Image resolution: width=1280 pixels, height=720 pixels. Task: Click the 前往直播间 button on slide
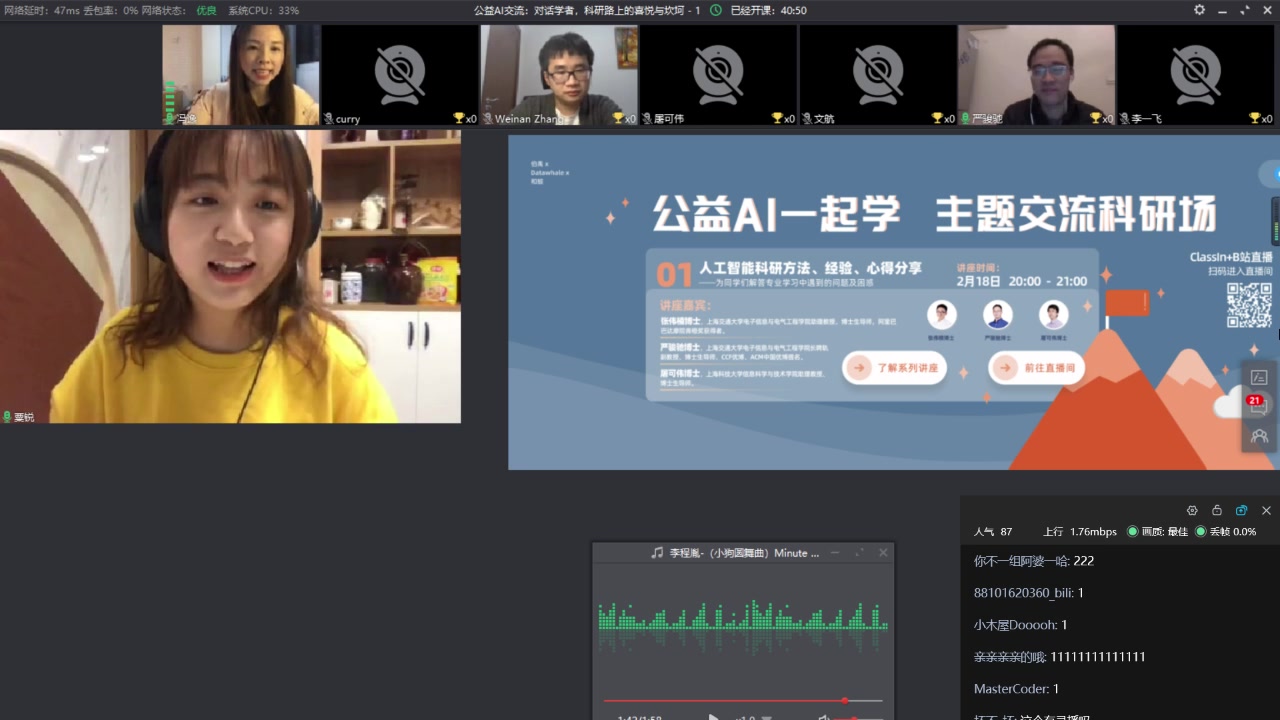[x=1036, y=368]
